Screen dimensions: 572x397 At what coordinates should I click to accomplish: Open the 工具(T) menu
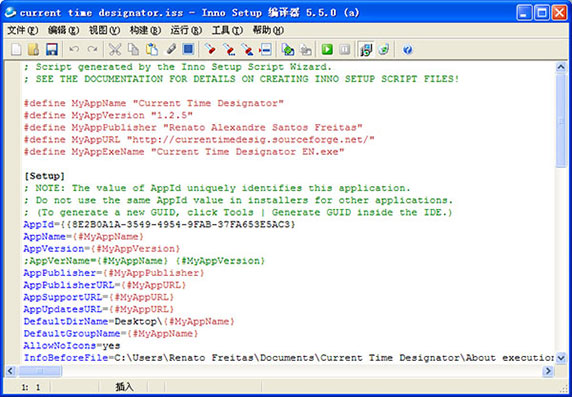click(x=227, y=31)
